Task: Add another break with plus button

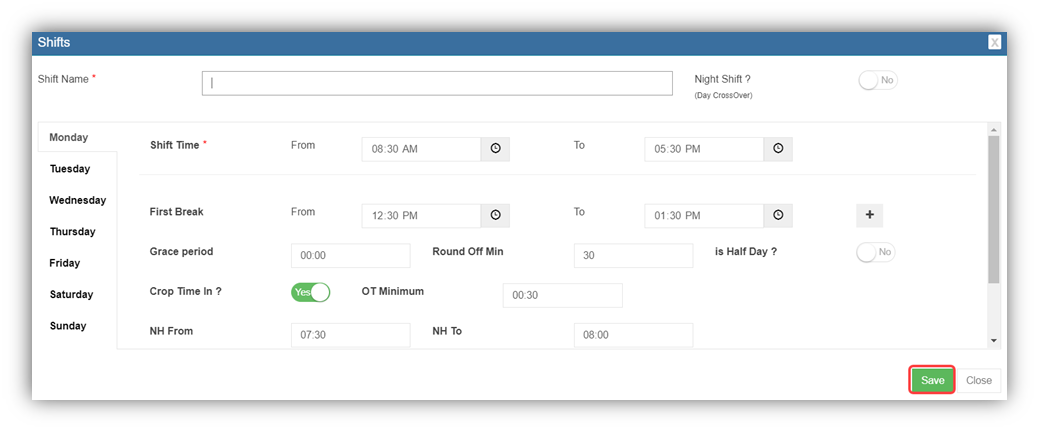Action: pyautogui.click(x=869, y=215)
